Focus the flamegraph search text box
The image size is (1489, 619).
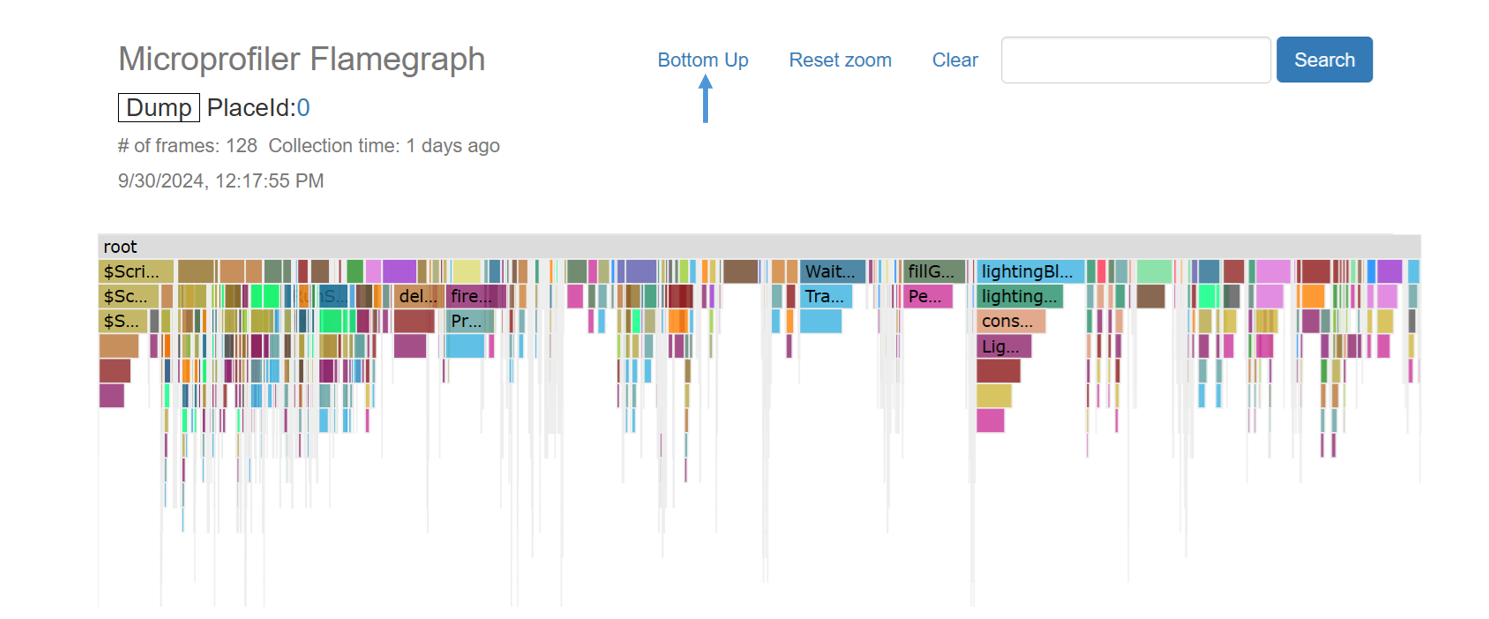(x=1135, y=60)
